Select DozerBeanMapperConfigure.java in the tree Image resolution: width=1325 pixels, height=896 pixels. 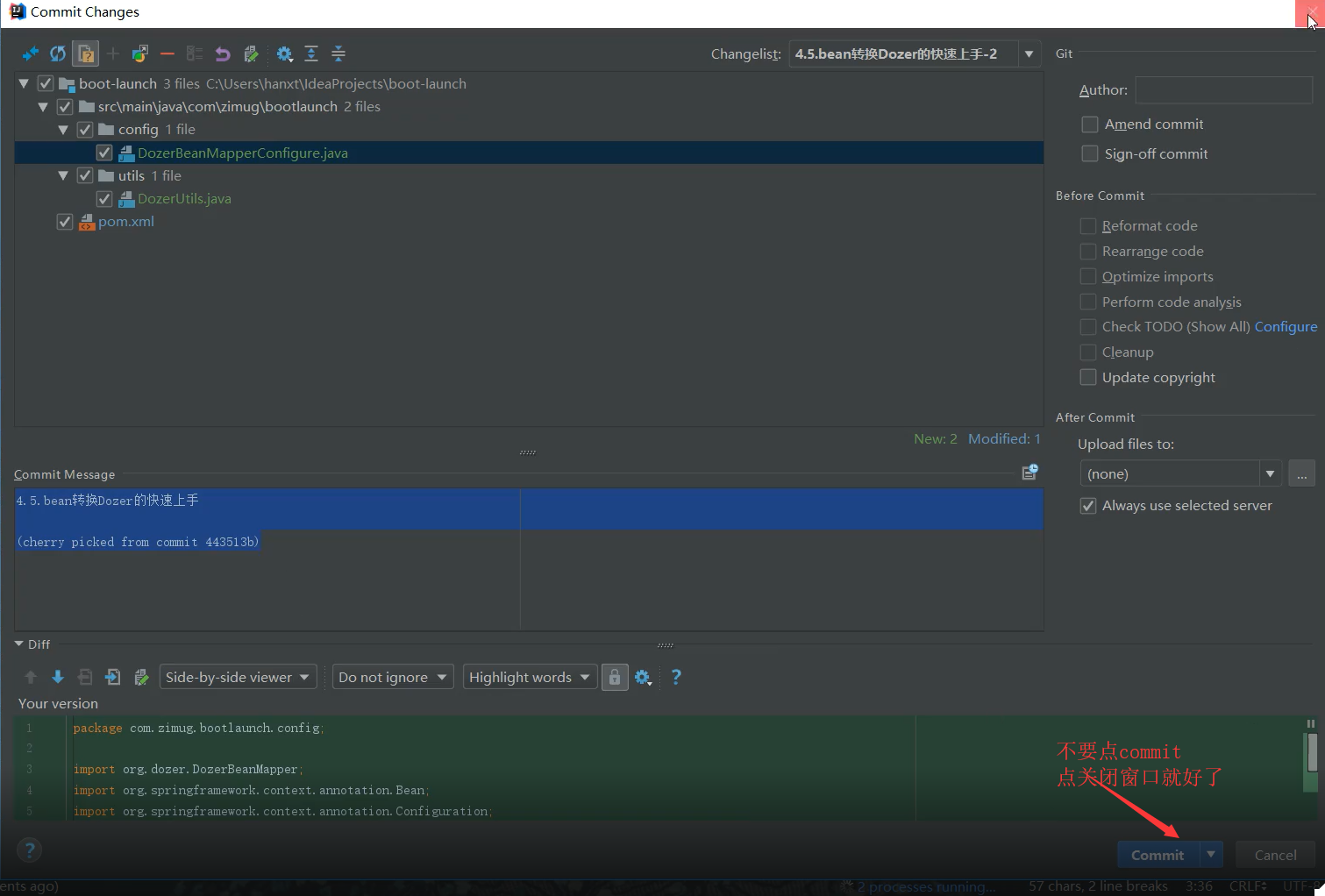pyautogui.click(x=243, y=153)
